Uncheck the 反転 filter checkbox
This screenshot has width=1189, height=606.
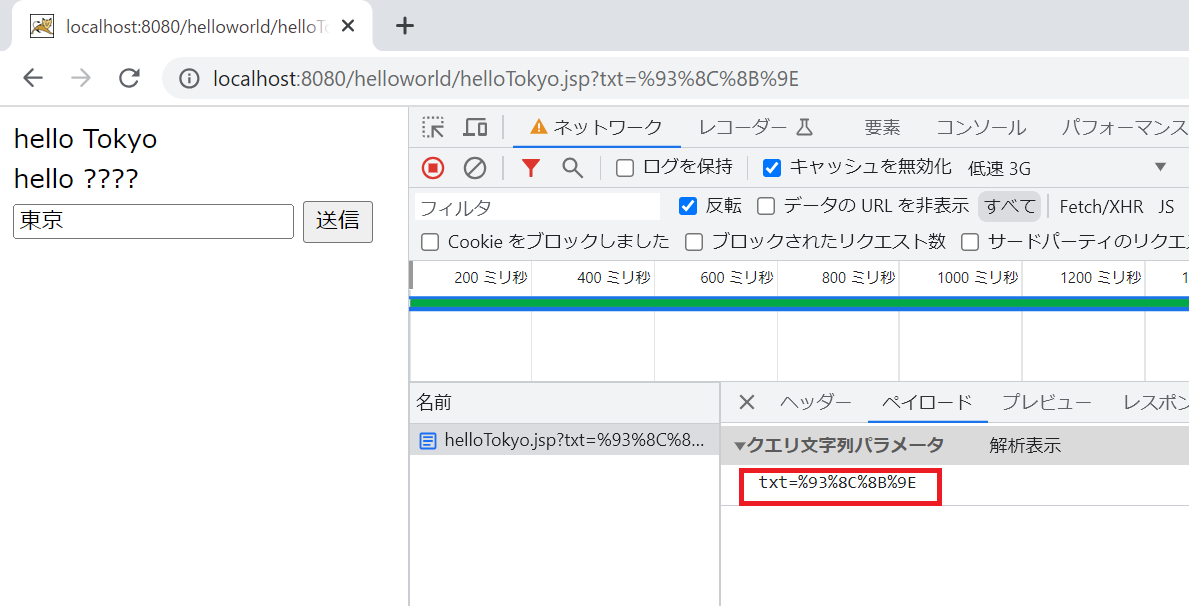[x=687, y=206]
